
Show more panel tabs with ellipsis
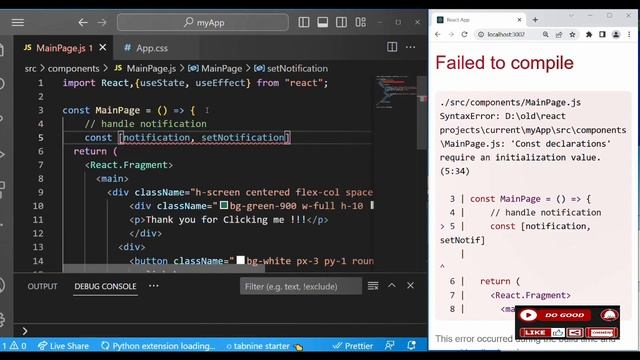click(x=153, y=286)
